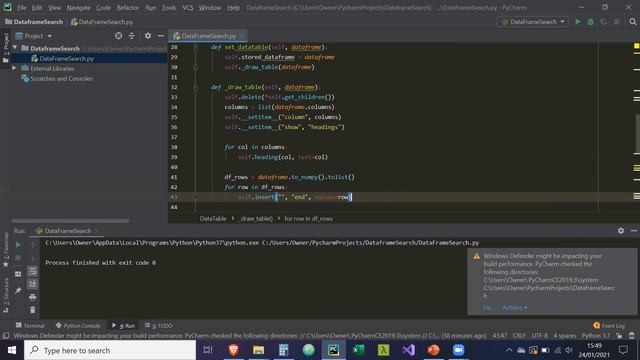
Task: Start debugging with the bug icon
Action: point(590,22)
